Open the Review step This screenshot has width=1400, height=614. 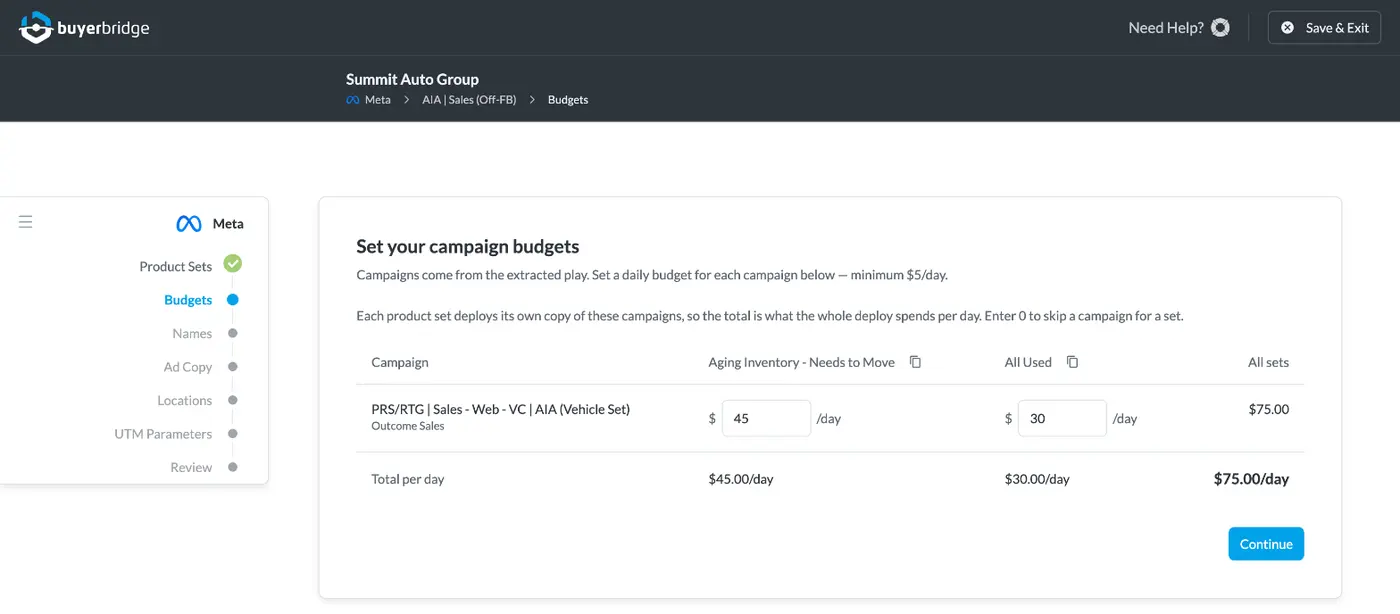tap(191, 467)
